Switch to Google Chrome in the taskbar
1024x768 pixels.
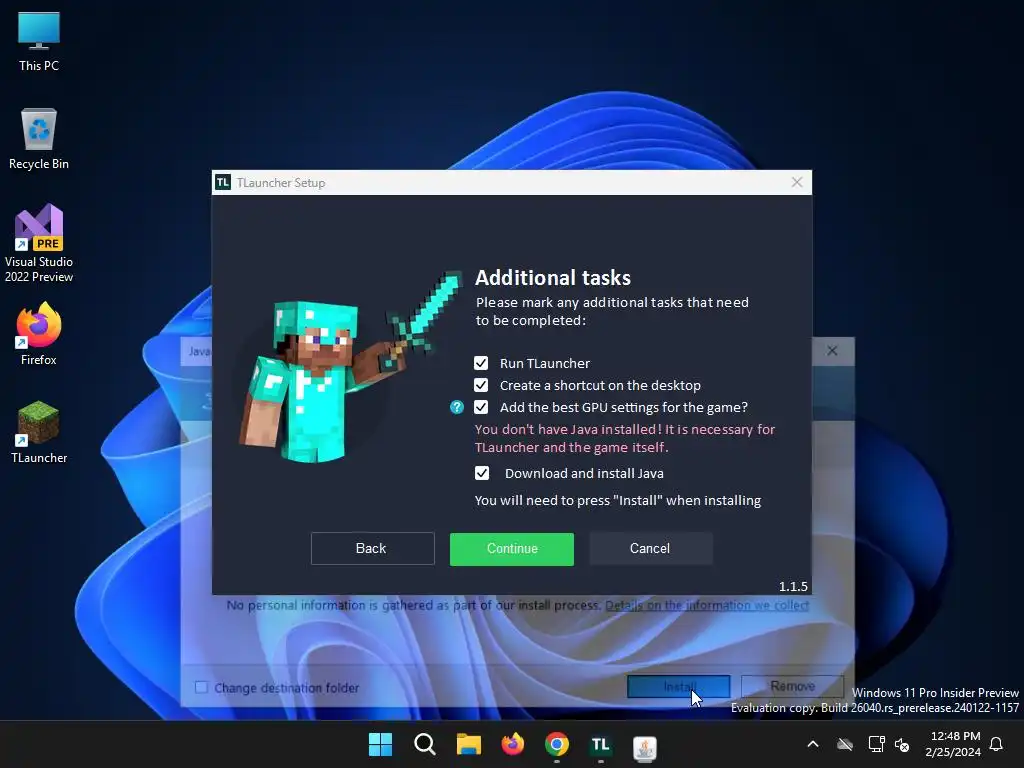pyautogui.click(x=556, y=744)
